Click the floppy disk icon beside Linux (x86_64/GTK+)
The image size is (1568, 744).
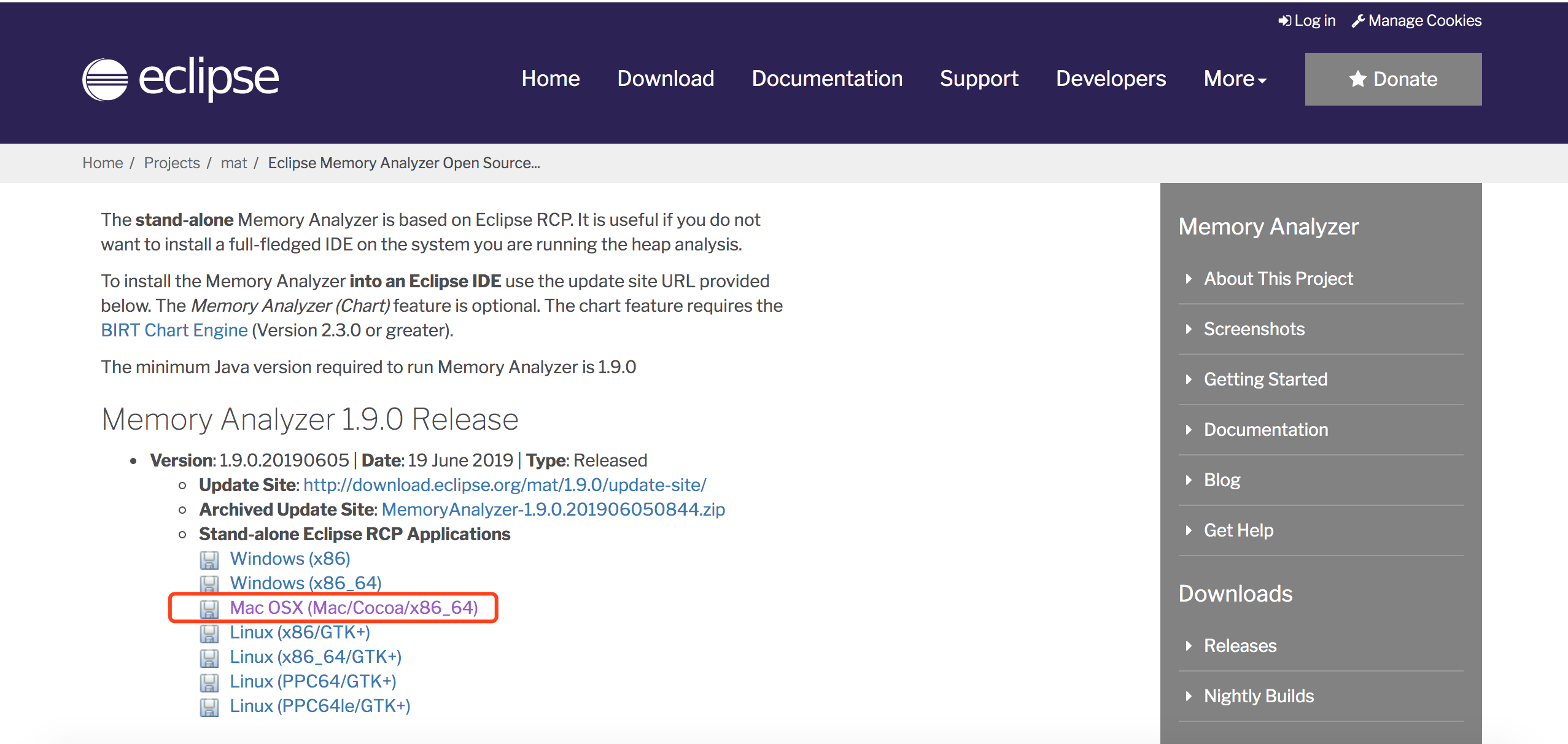click(x=210, y=657)
